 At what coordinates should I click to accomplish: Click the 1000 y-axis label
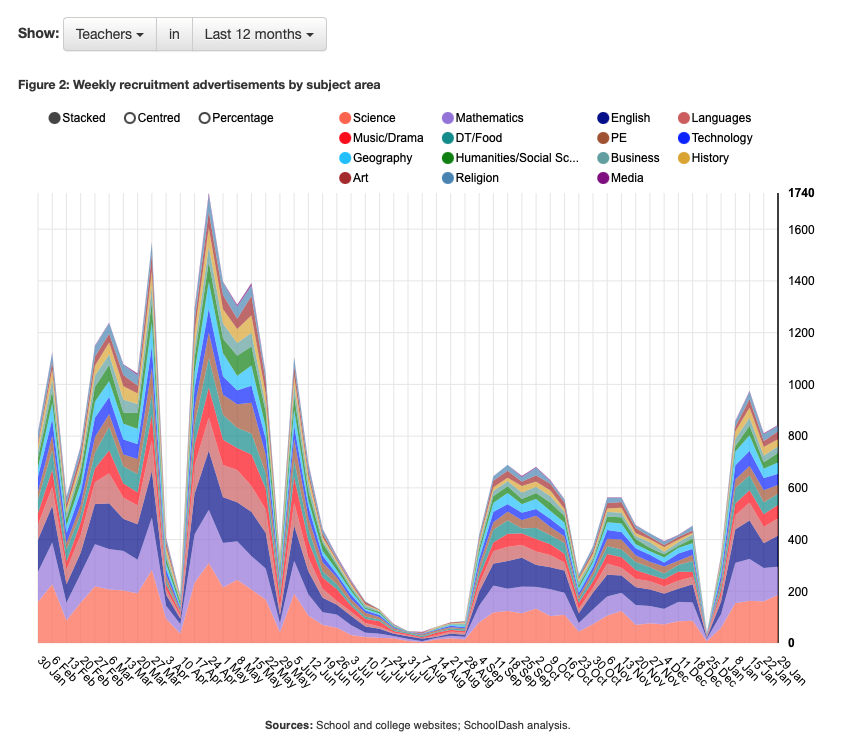801,385
